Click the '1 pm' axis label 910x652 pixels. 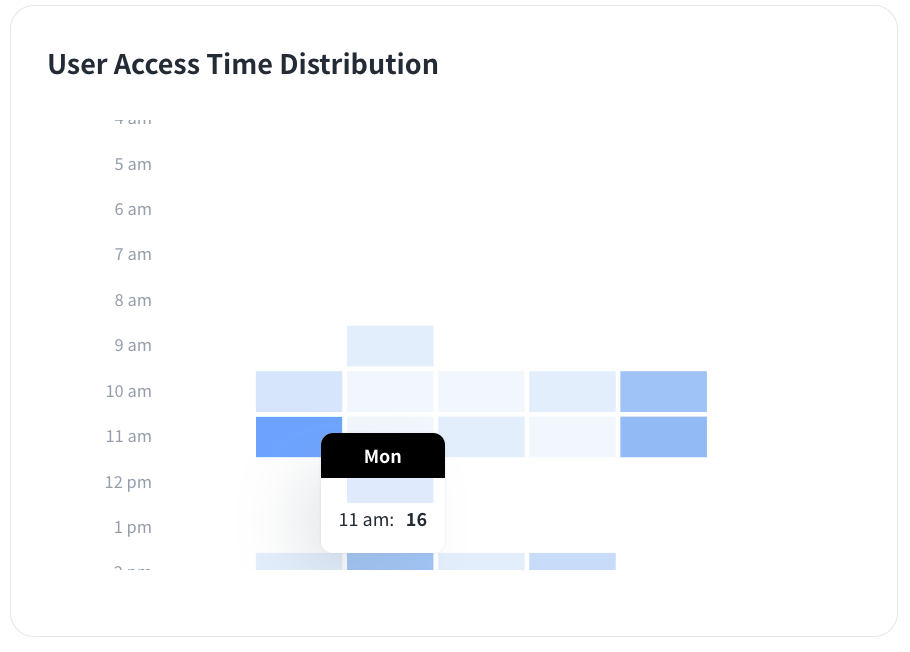133,527
